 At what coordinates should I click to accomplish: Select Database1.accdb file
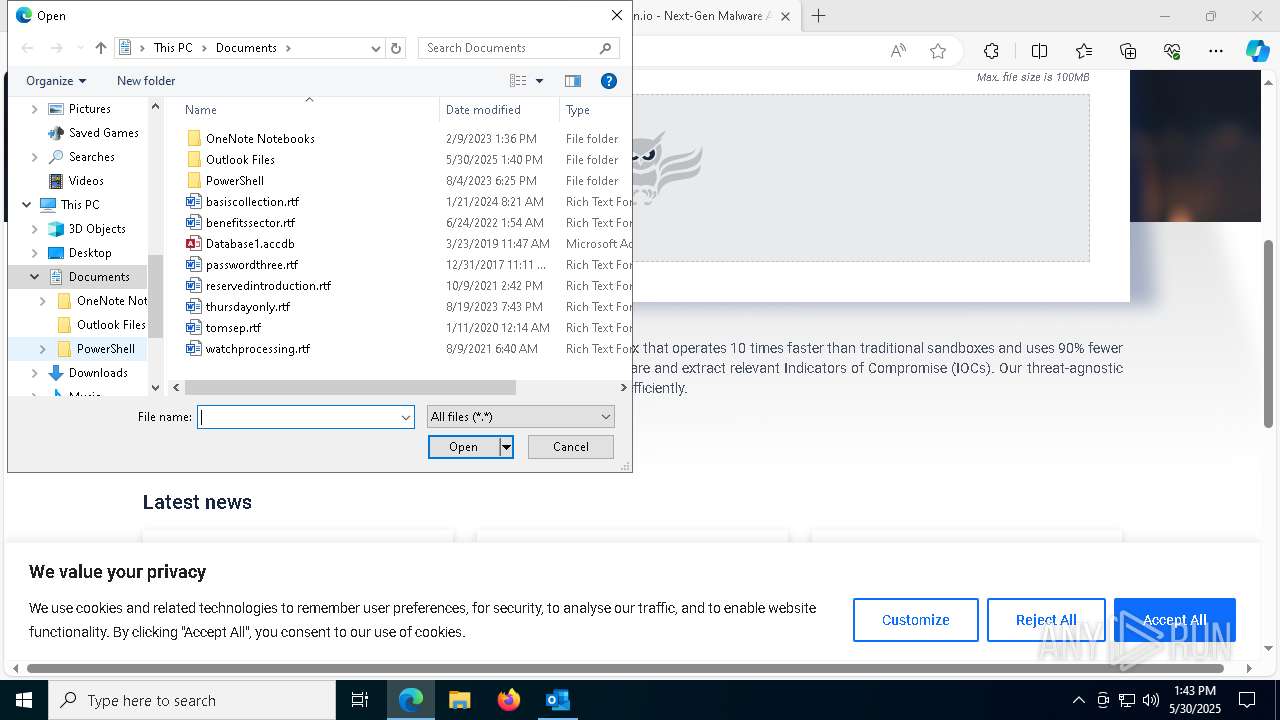tap(250, 243)
